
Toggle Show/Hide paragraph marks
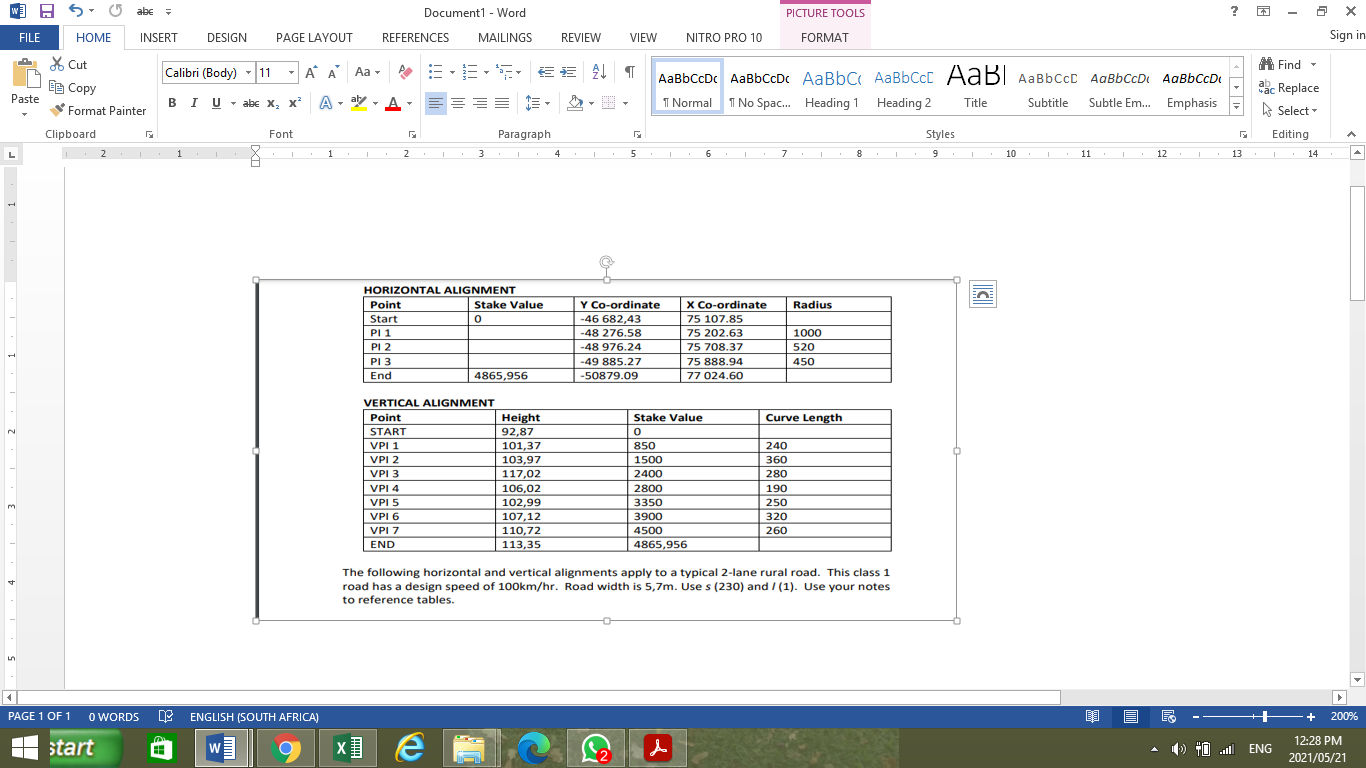tap(629, 72)
